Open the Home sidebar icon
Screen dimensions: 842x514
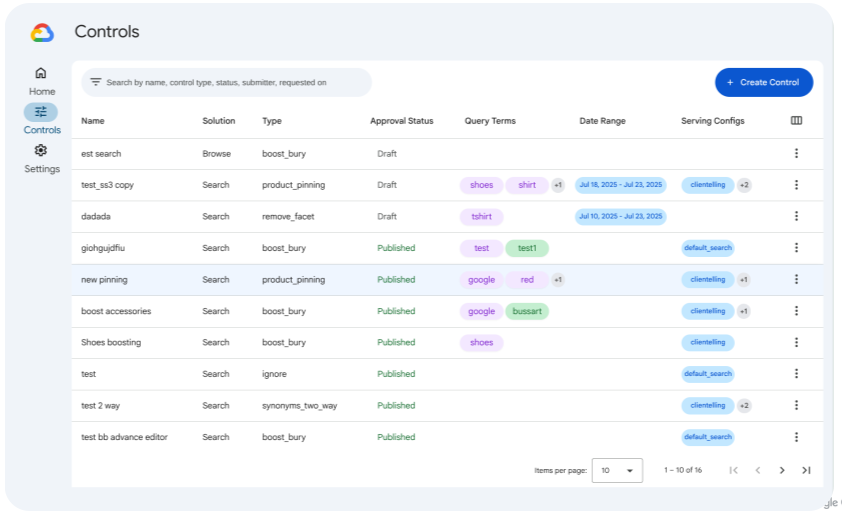pyautogui.click(x=41, y=73)
